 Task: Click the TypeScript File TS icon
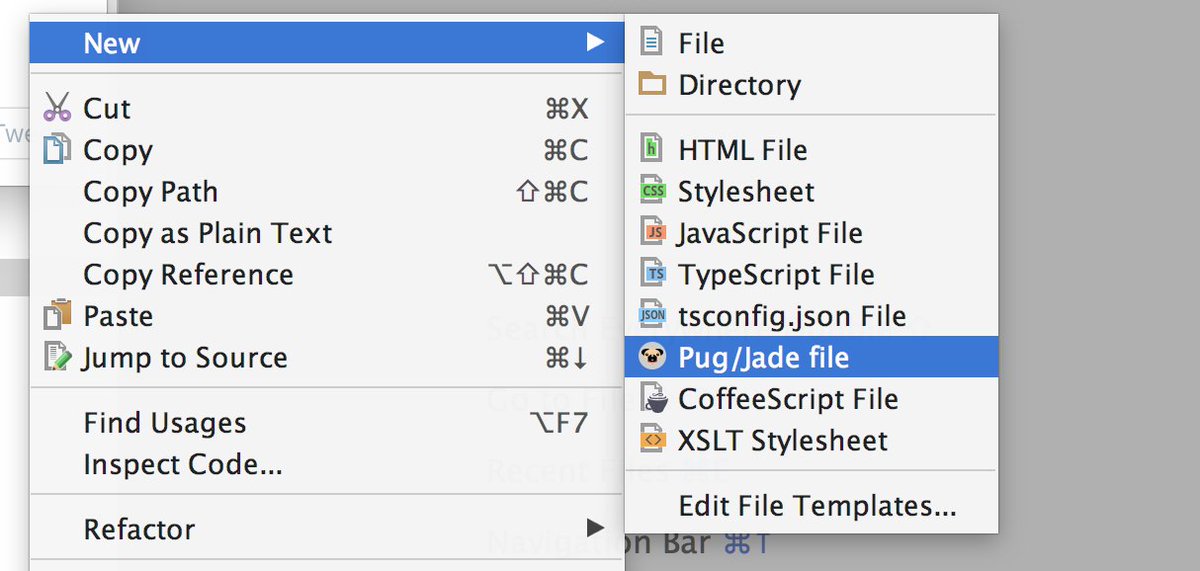[652, 274]
